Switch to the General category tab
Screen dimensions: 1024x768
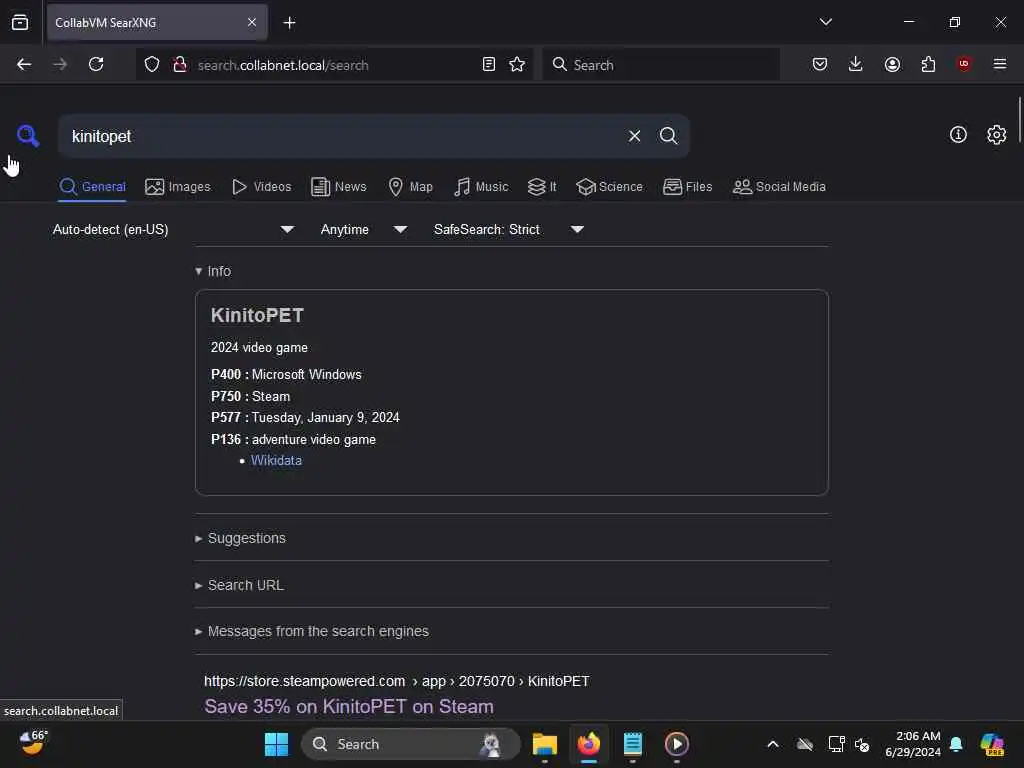(92, 187)
